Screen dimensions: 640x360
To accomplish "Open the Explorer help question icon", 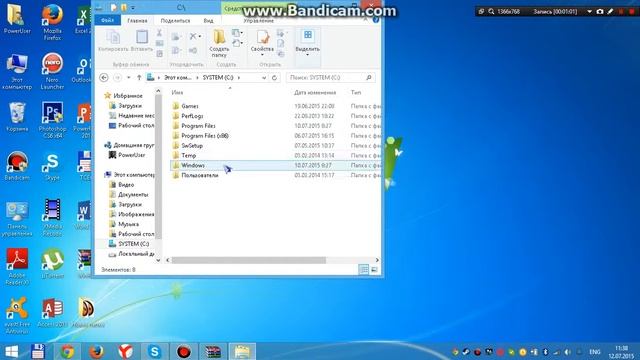I will [376, 20].
